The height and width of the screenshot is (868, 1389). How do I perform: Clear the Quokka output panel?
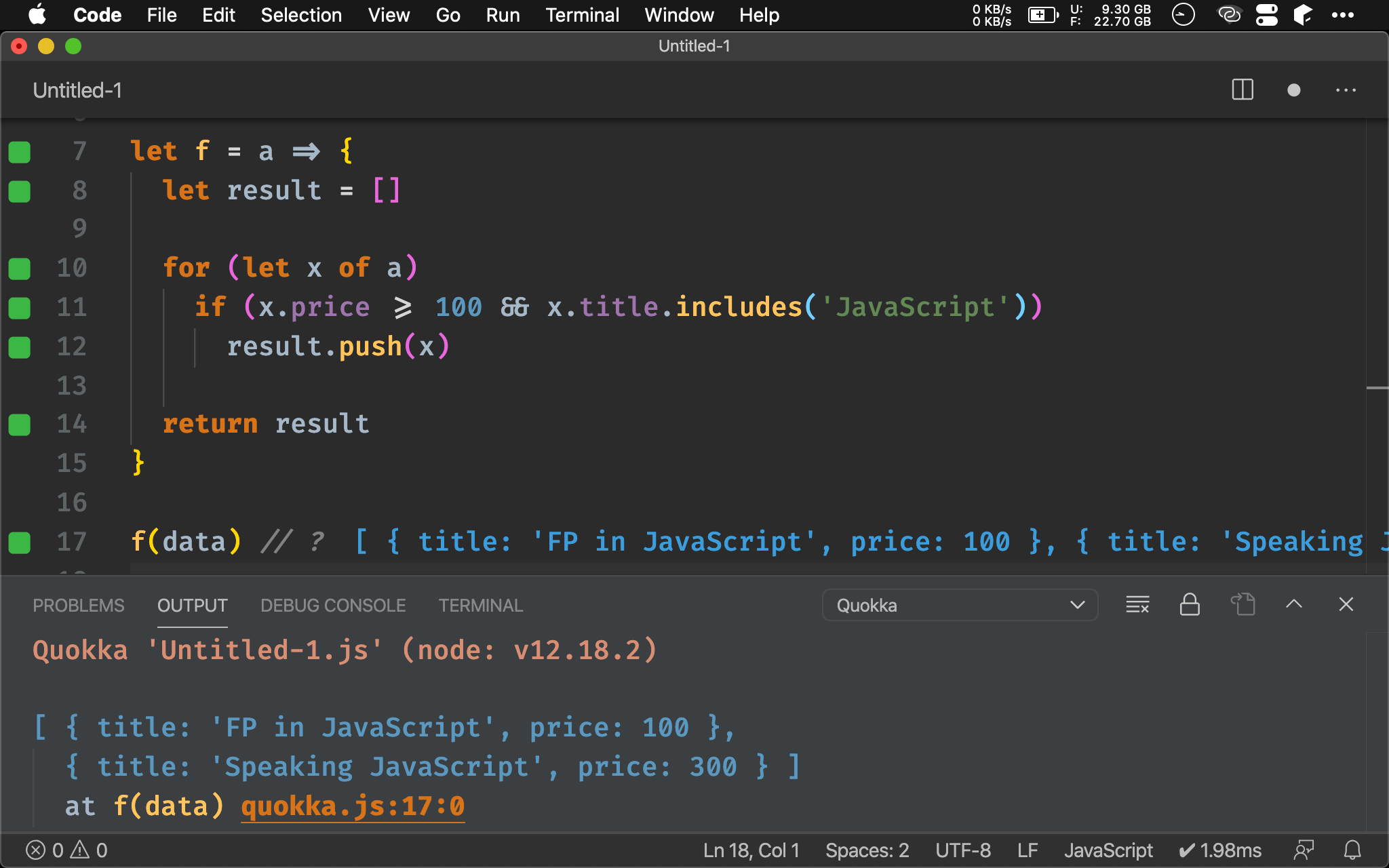click(x=1137, y=604)
